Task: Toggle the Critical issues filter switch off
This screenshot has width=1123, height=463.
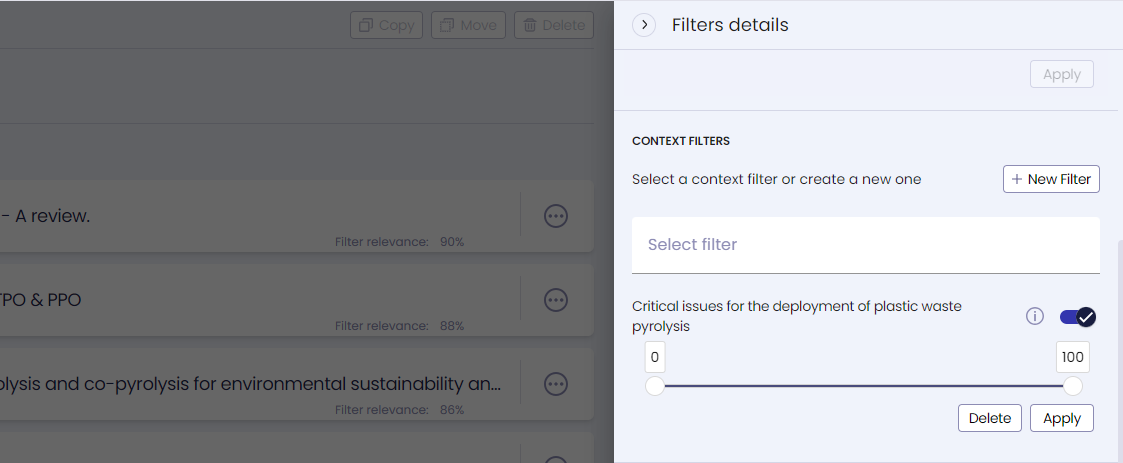Action: (x=1078, y=317)
